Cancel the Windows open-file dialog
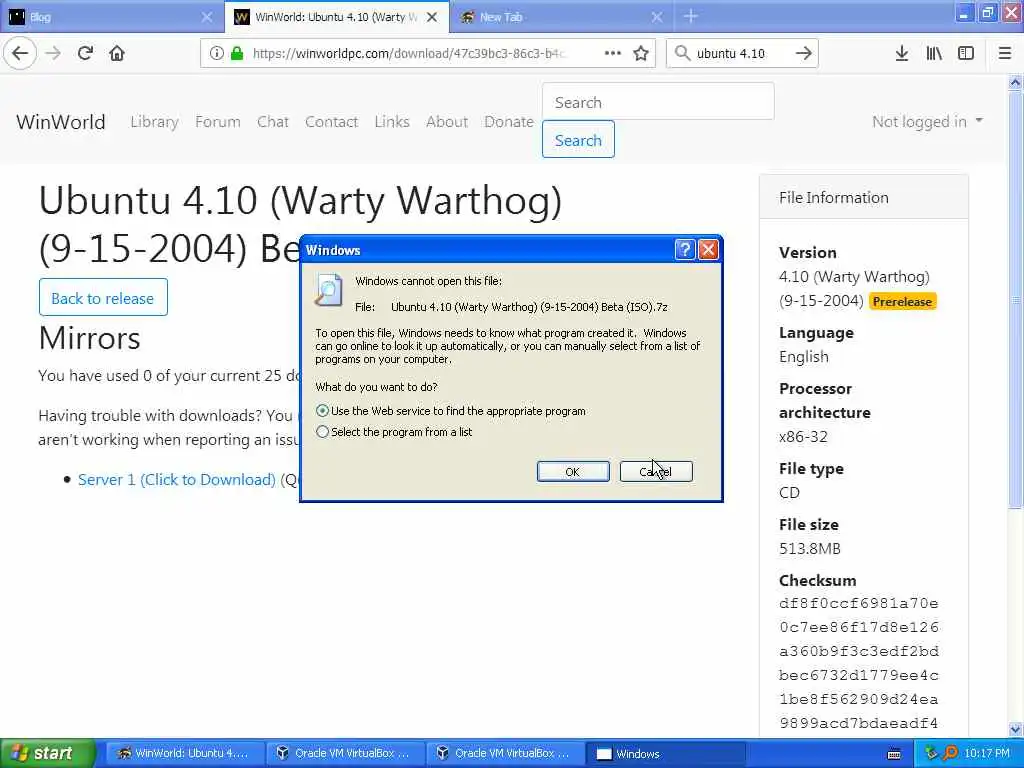Image resolution: width=1024 pixels, height=768 pixels. (x=656, y=472)
